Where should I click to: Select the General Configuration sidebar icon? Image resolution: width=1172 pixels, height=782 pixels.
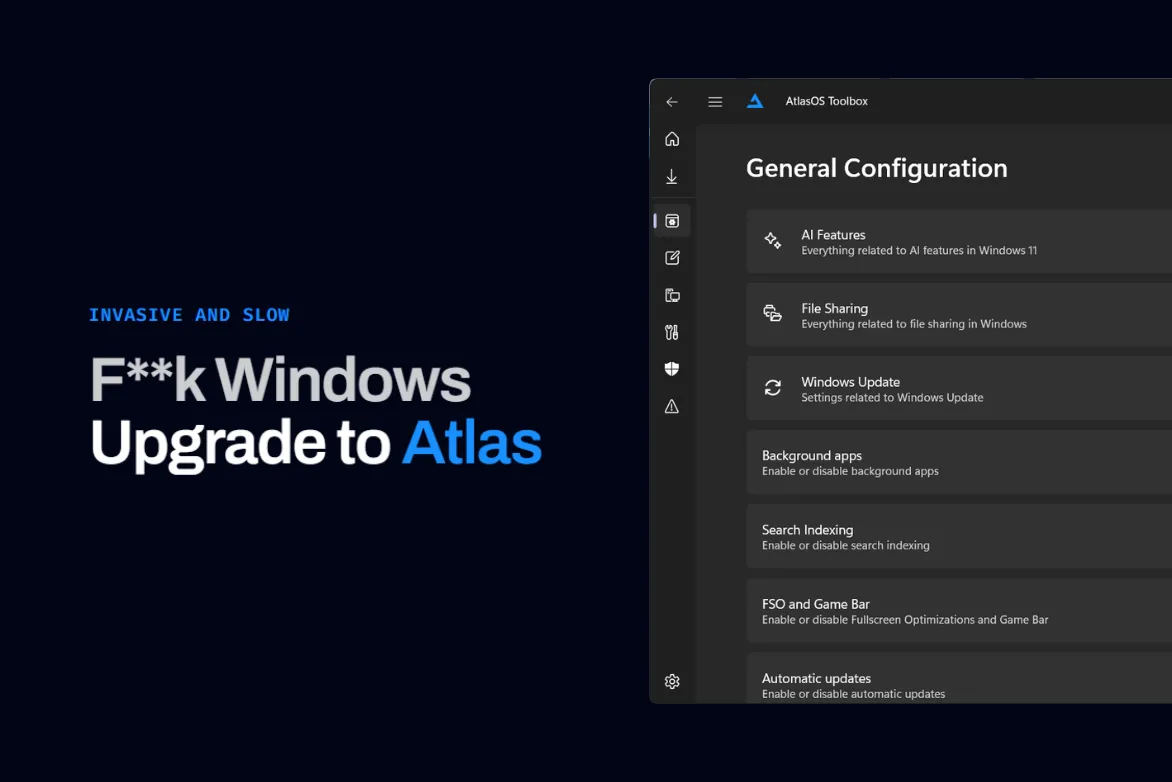point(671,221)
